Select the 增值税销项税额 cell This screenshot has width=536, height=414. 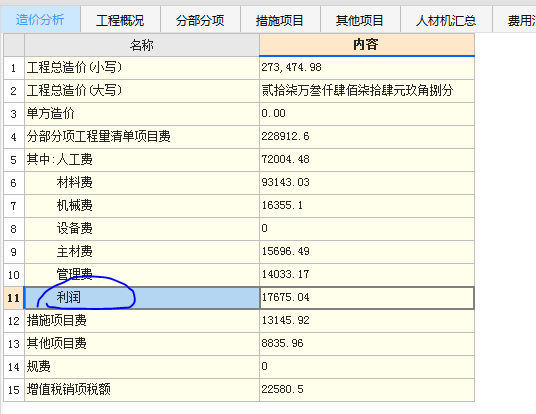click(x=142, y=390)
